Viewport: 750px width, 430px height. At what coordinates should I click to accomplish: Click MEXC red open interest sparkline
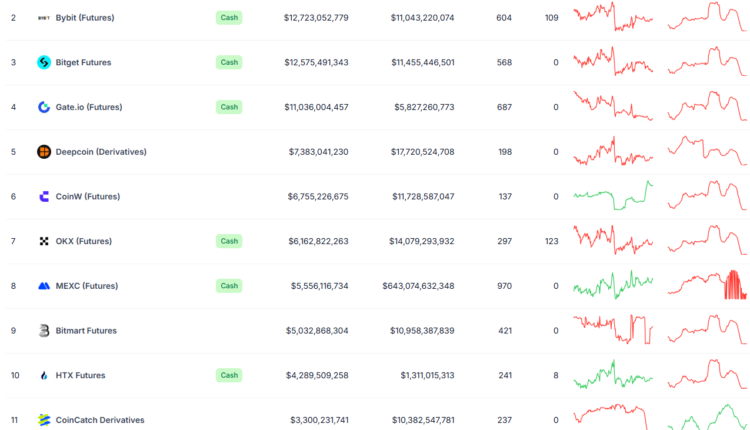(707, 285)
